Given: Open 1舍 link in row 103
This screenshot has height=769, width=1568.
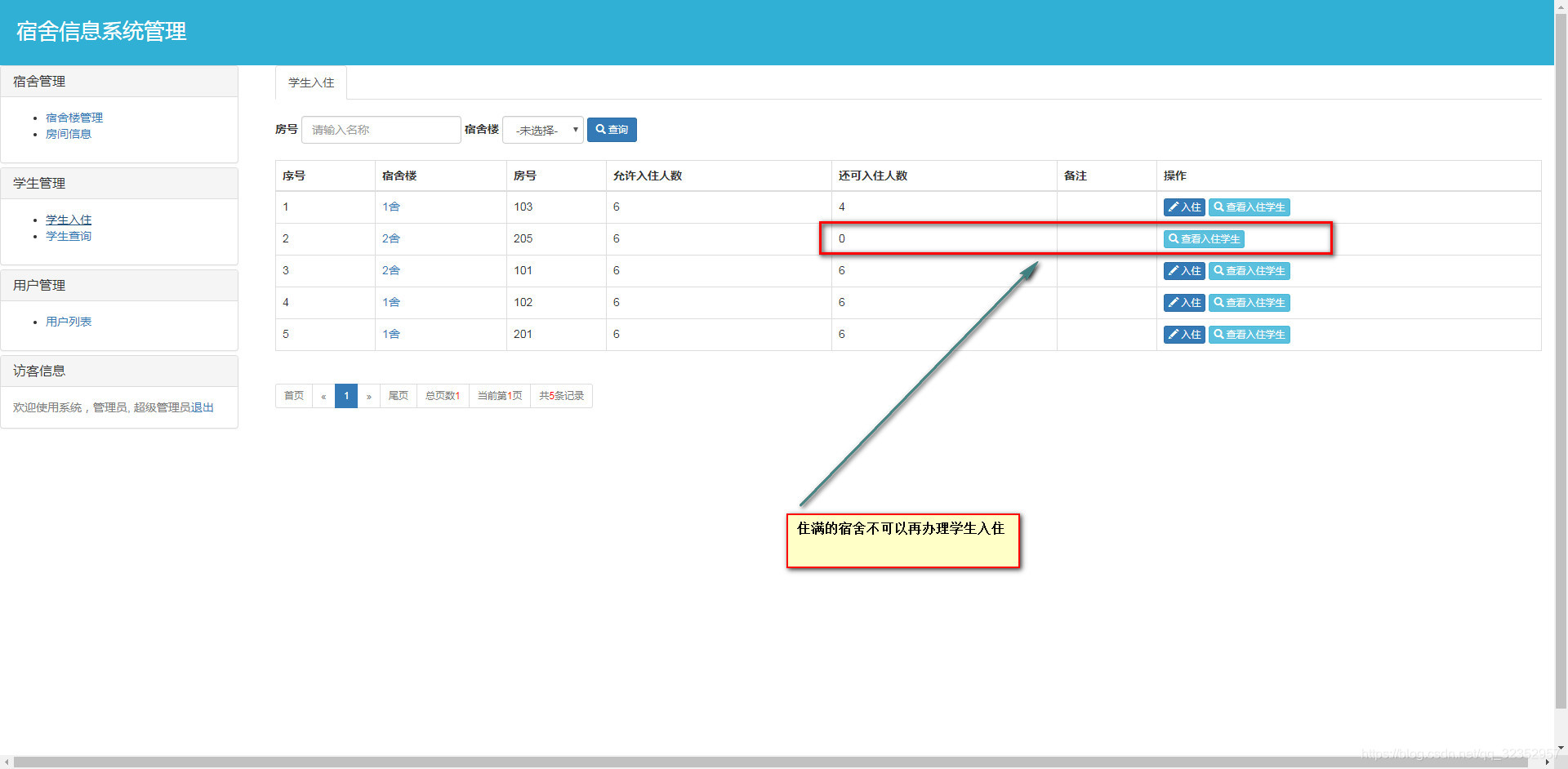Looking at the screenshot, I should (x=391, y=207).
